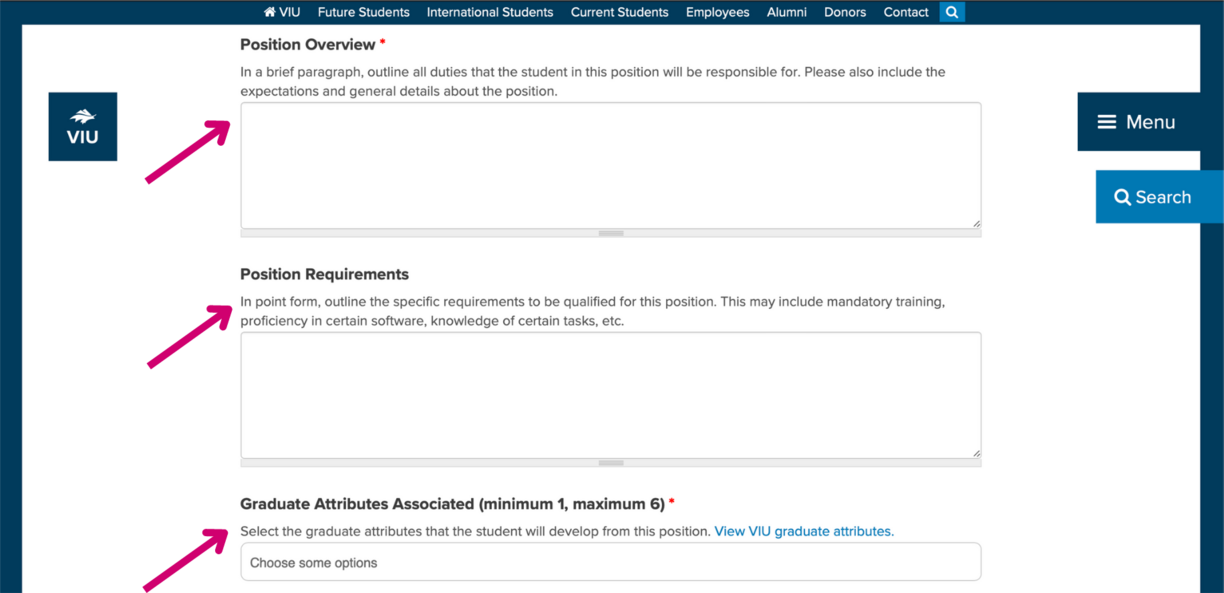The width and height of the screenshot is (1224, 593).
Task: Open the top navigation search magnifier
Action: click(x=952, y=12)
